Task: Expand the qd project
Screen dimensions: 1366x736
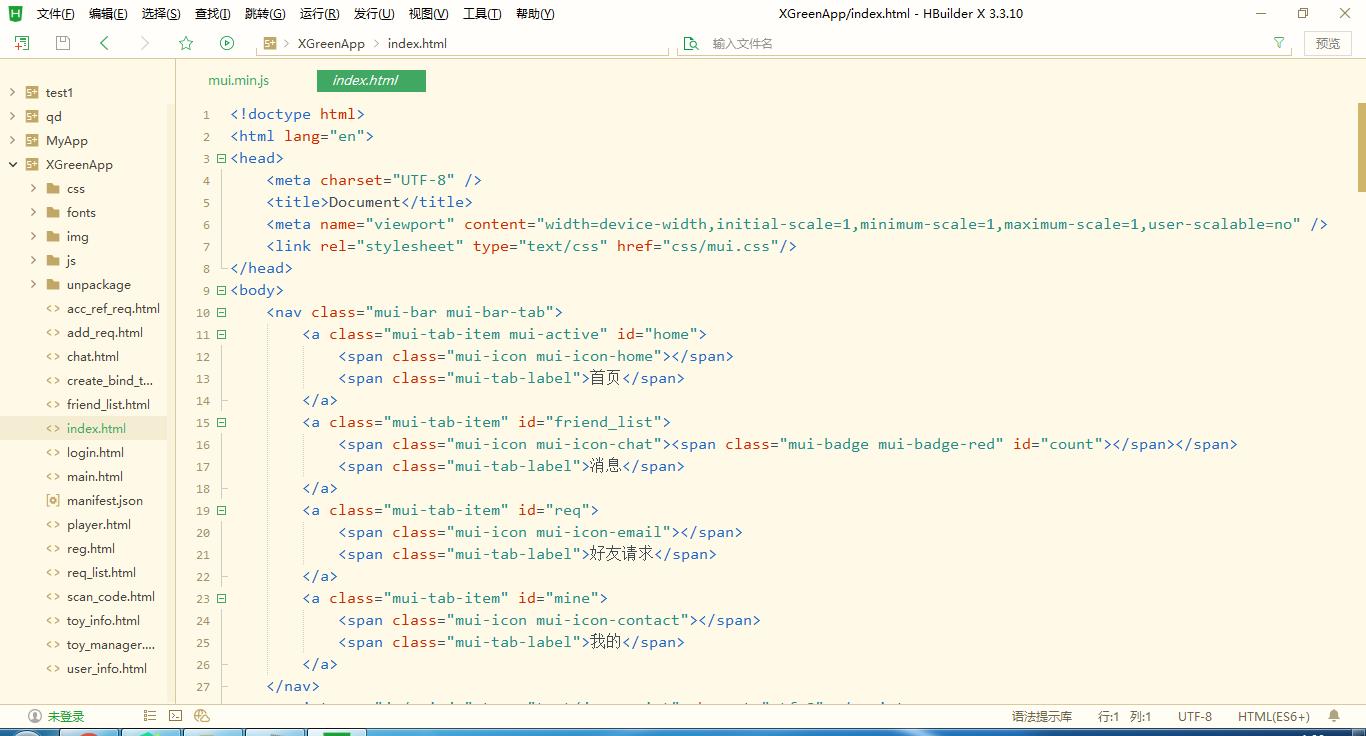Action: (12, 116)
